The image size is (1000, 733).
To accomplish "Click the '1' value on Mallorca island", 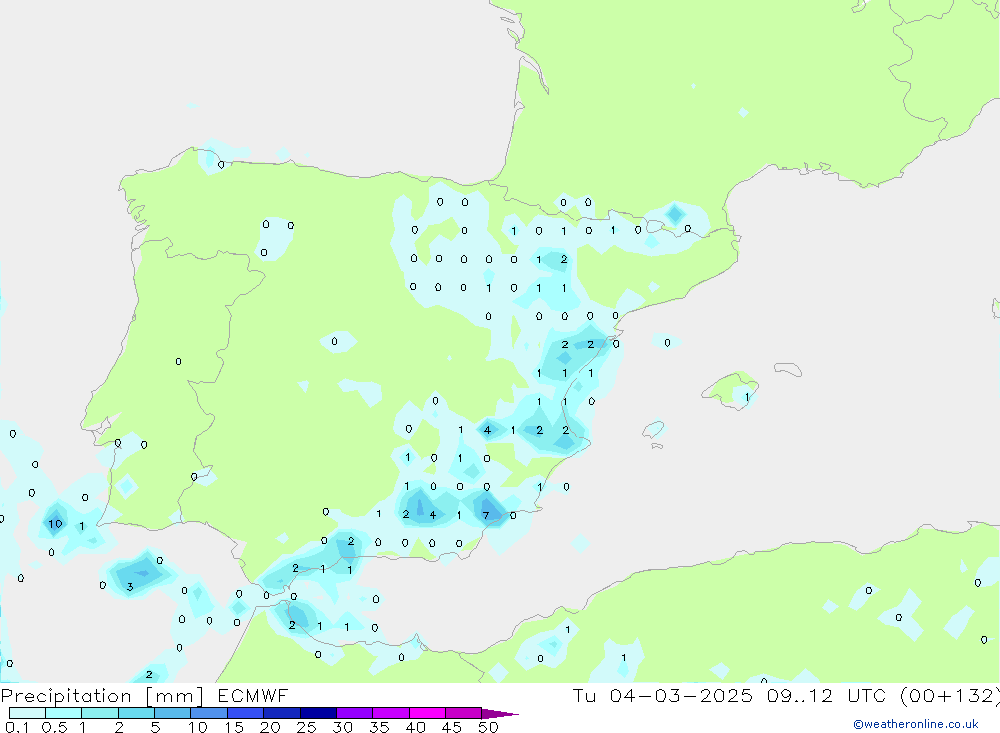I will click(747, 397).
